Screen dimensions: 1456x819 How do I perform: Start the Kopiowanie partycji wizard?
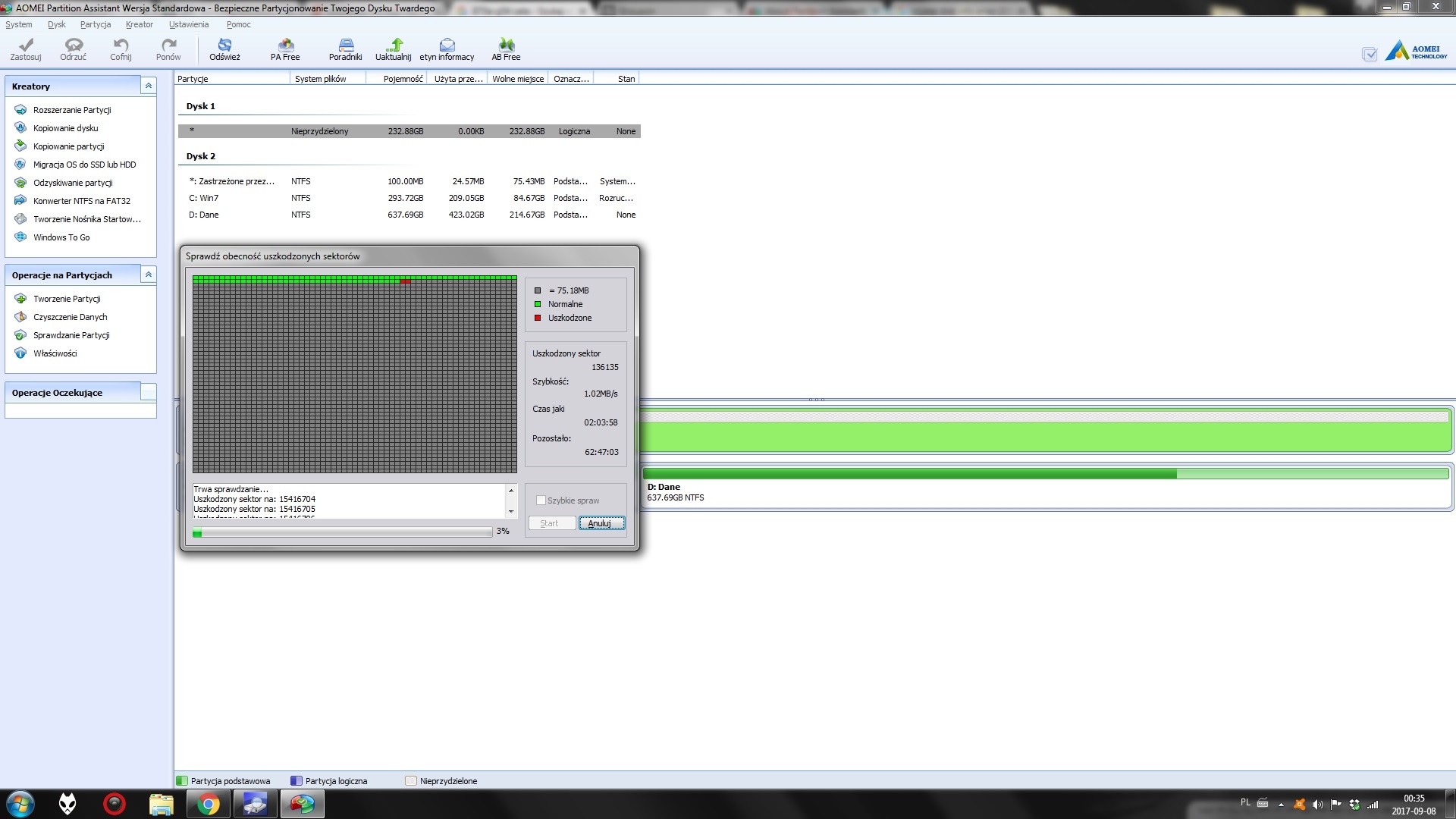[68, 146]
